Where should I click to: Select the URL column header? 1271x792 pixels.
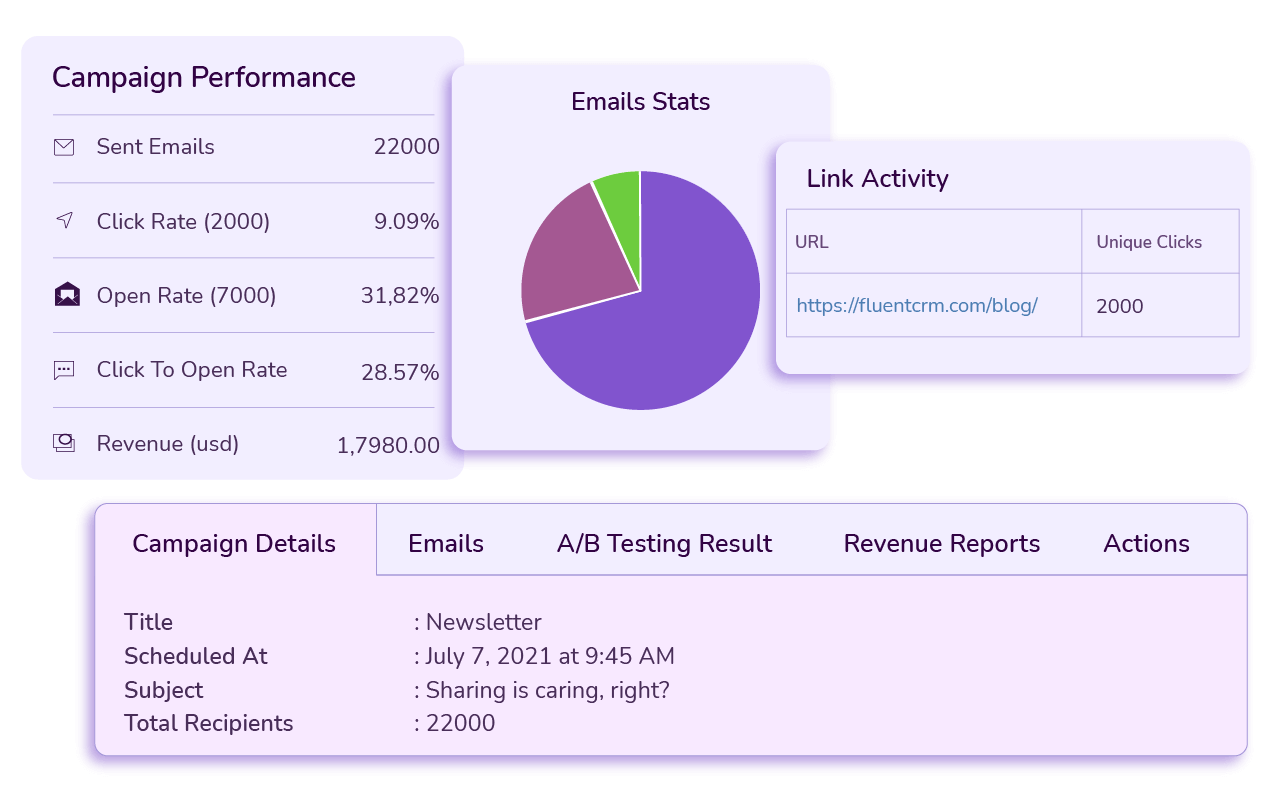coord(812,241)
